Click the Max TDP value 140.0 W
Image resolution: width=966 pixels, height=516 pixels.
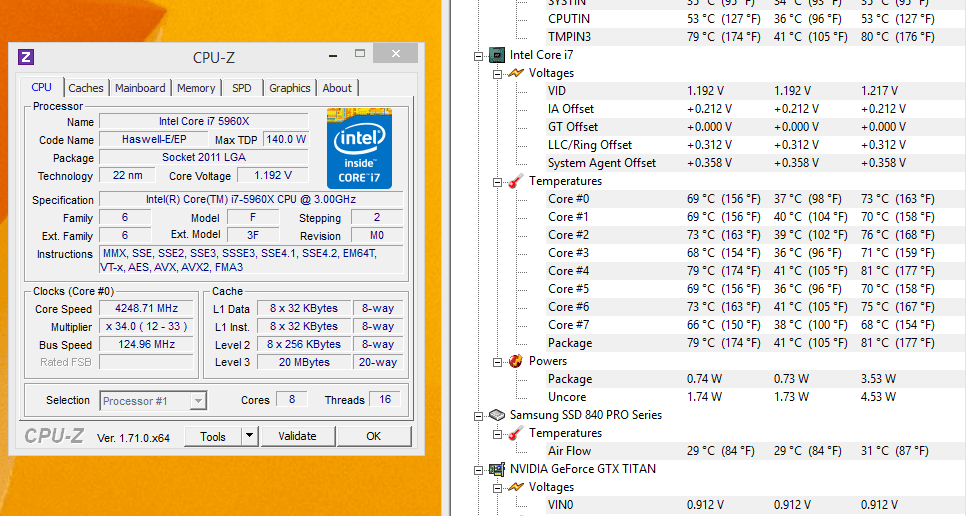(x=286, y=139)
